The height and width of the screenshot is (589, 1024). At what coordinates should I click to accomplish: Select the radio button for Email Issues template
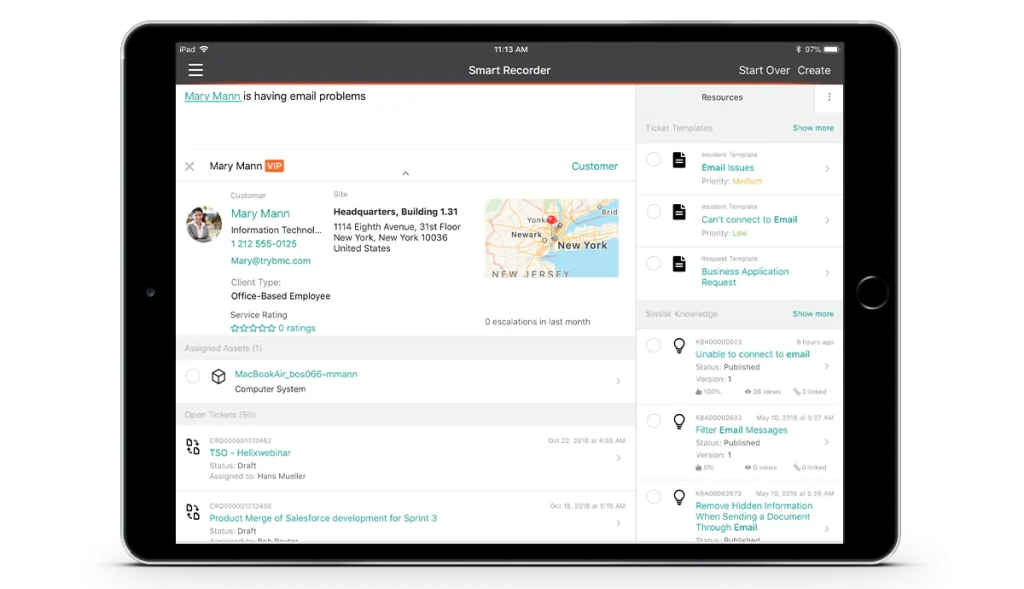(653, 160)
